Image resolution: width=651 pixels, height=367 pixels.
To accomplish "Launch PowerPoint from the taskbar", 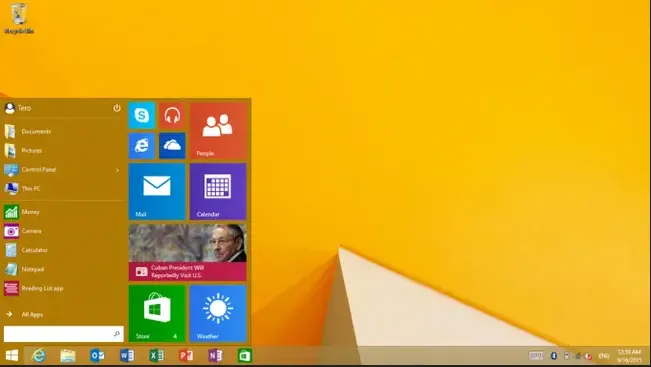I will [186, 355].
